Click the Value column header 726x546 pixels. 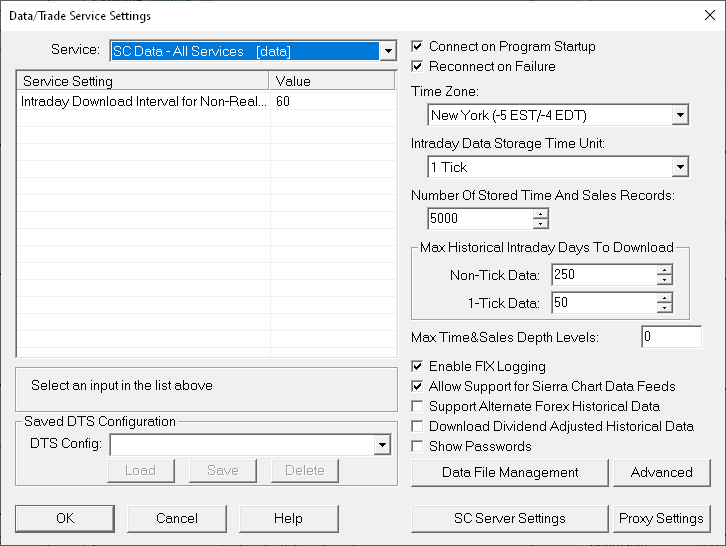[x=332, y=81]
